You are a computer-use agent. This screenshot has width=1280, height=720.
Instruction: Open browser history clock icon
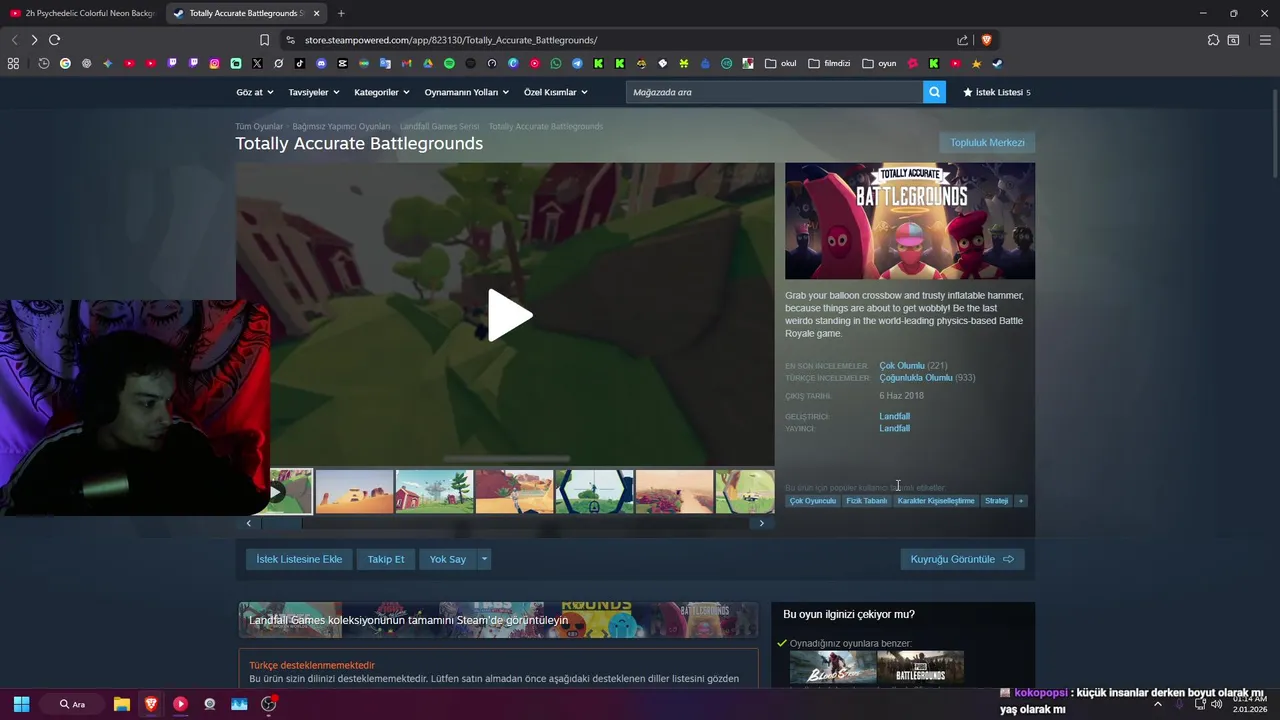coord(44,63)
